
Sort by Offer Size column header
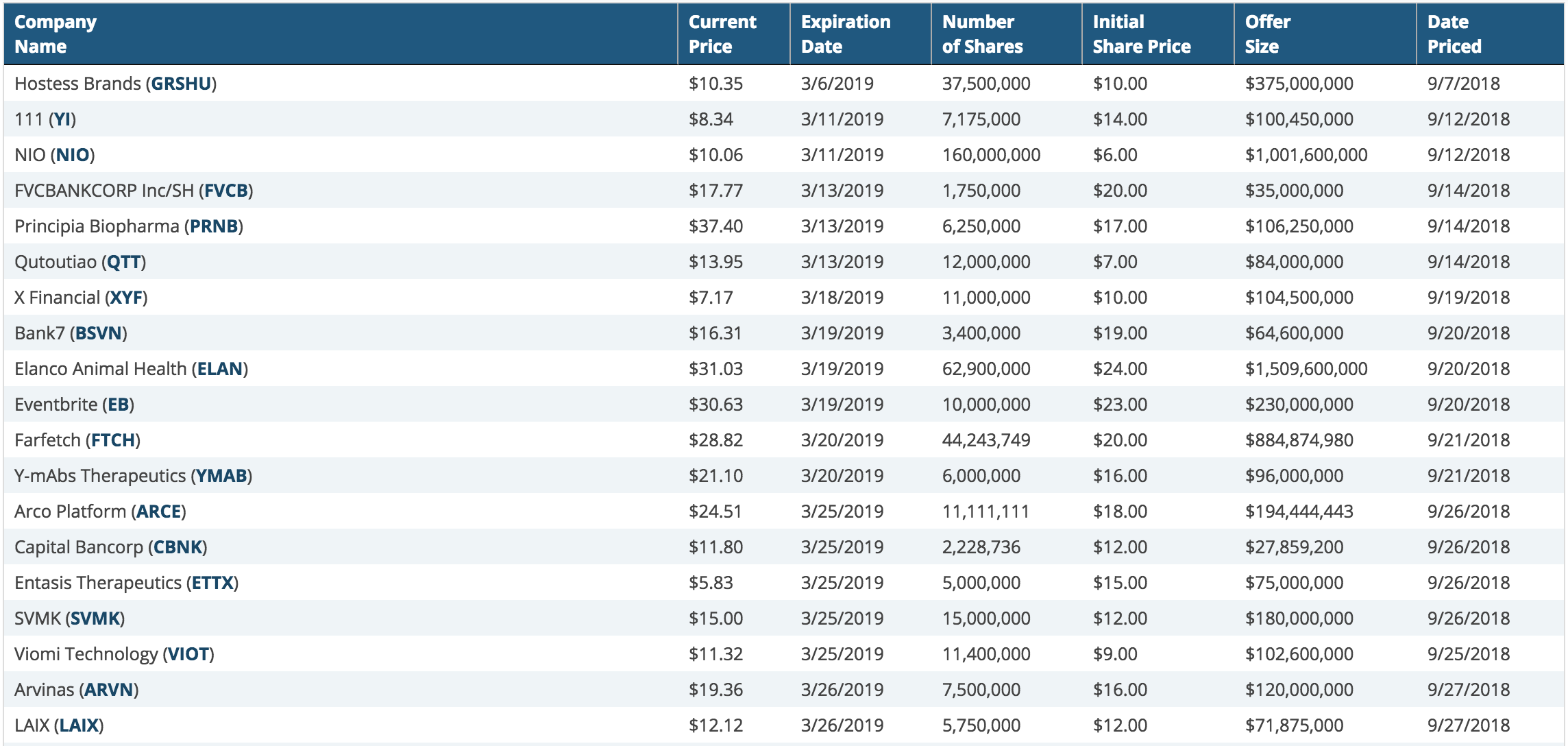[x=1267, y=34]
